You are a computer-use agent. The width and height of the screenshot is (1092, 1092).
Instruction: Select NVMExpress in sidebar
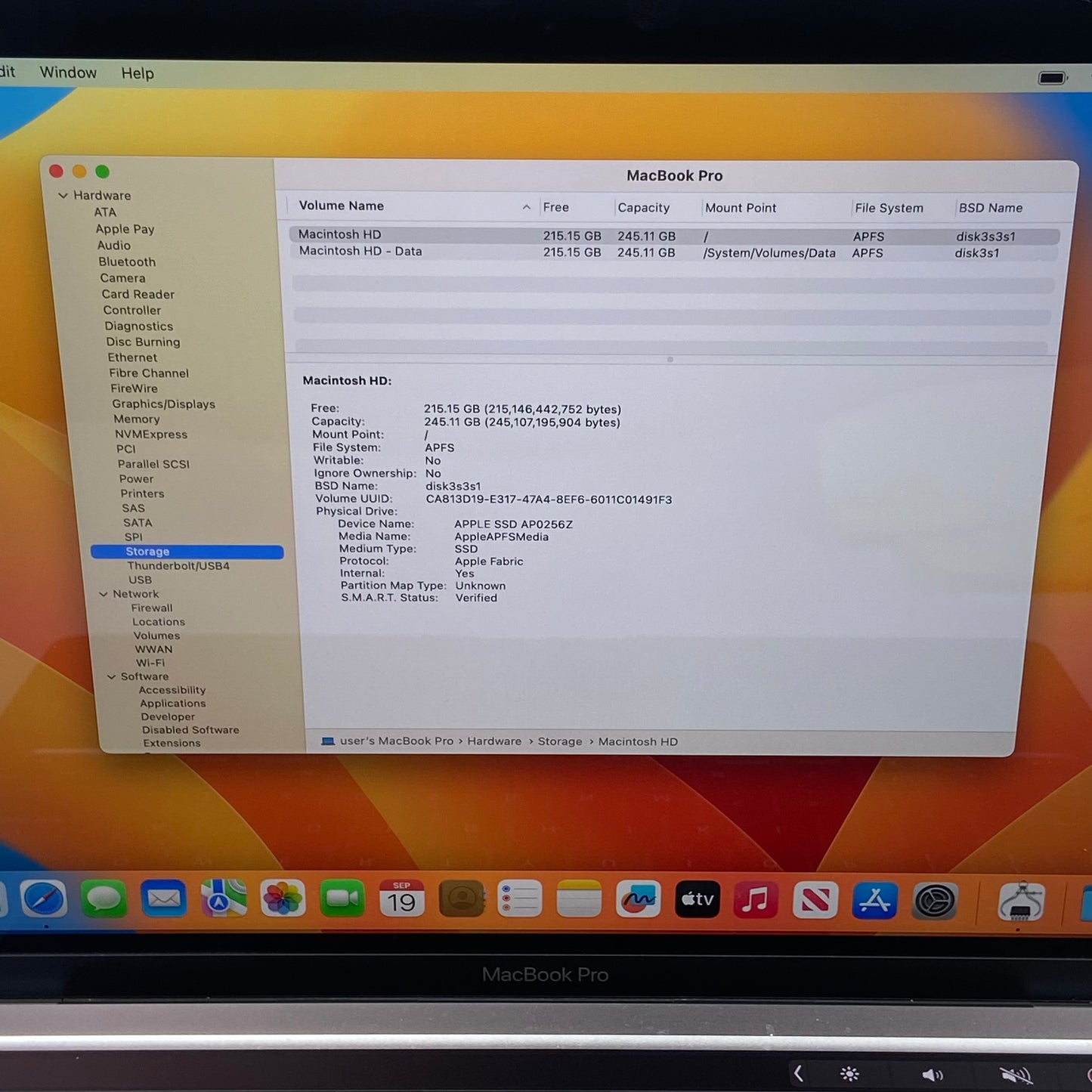[x=151, y=434]
